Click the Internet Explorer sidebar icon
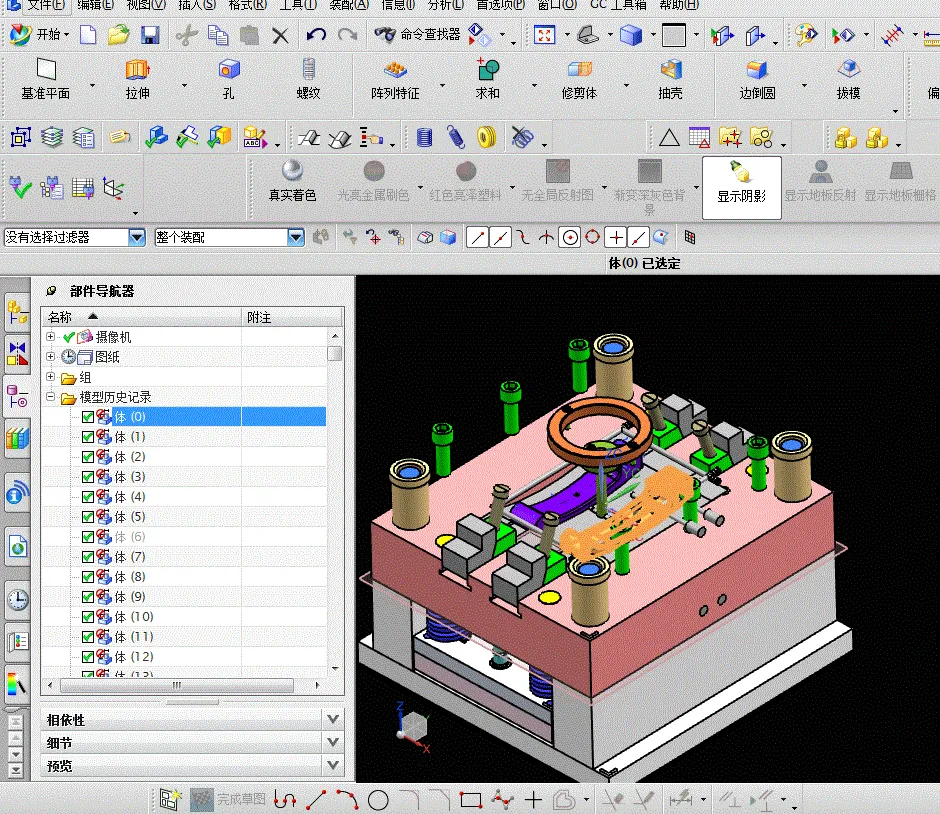 pos(18,546)
